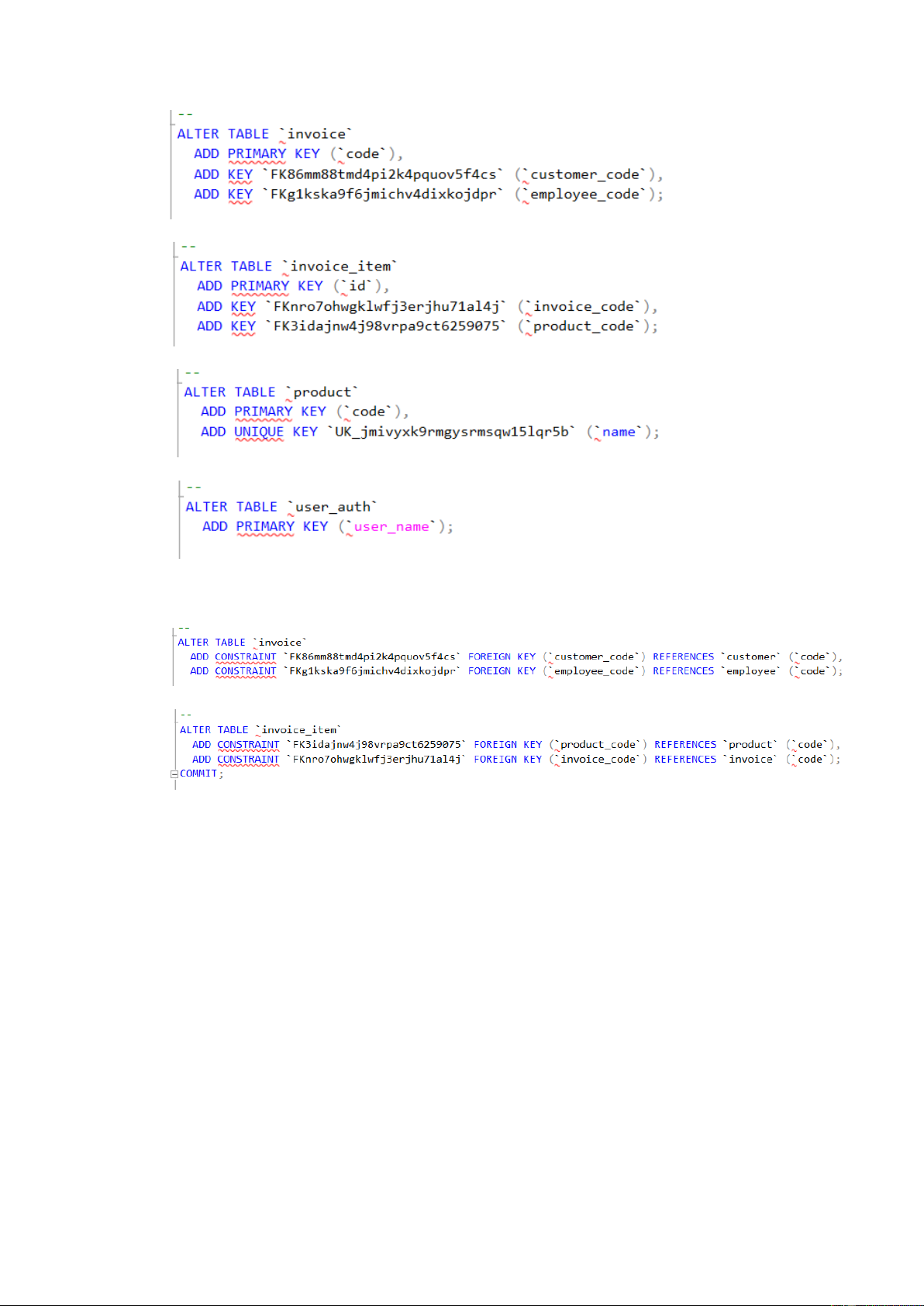Viewport: 924px width, 1306px height.
Task: Click the COMMIT statement
Action: (x=199, y=774)
